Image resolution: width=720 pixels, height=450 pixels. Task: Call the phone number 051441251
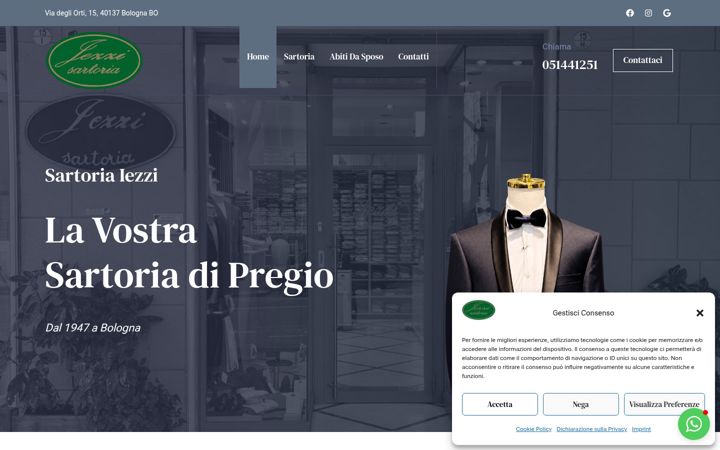(570, 65)
